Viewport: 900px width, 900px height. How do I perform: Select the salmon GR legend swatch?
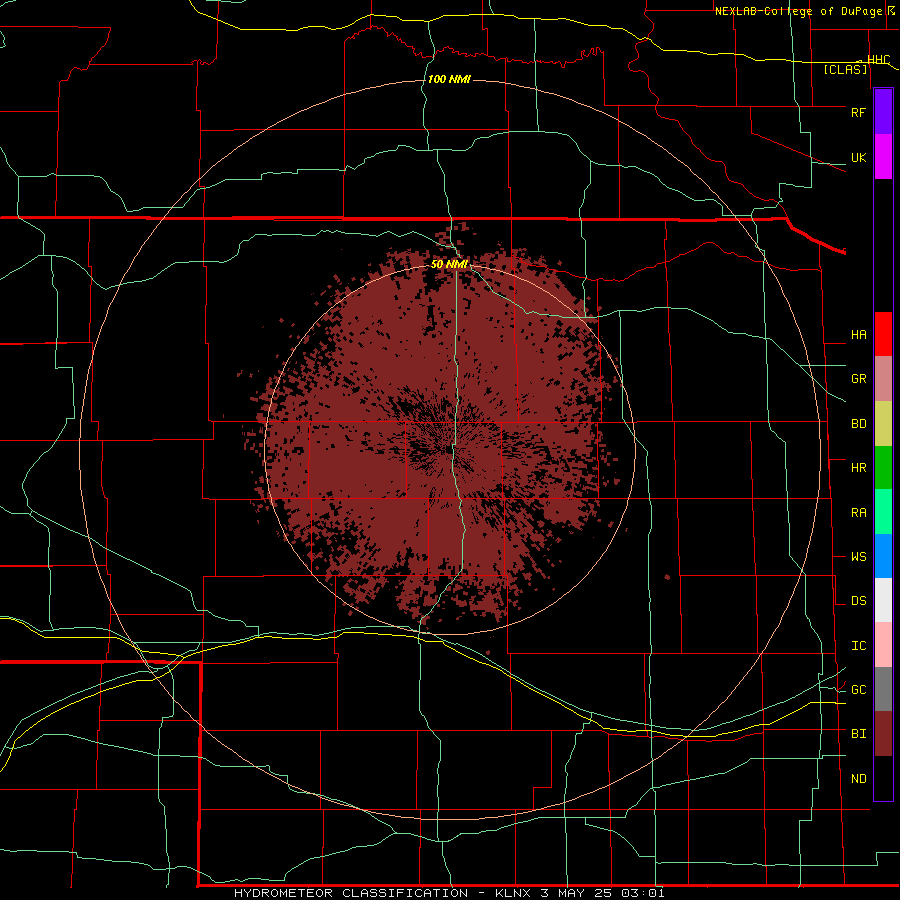pyautogui.click(x=883, y=379)
